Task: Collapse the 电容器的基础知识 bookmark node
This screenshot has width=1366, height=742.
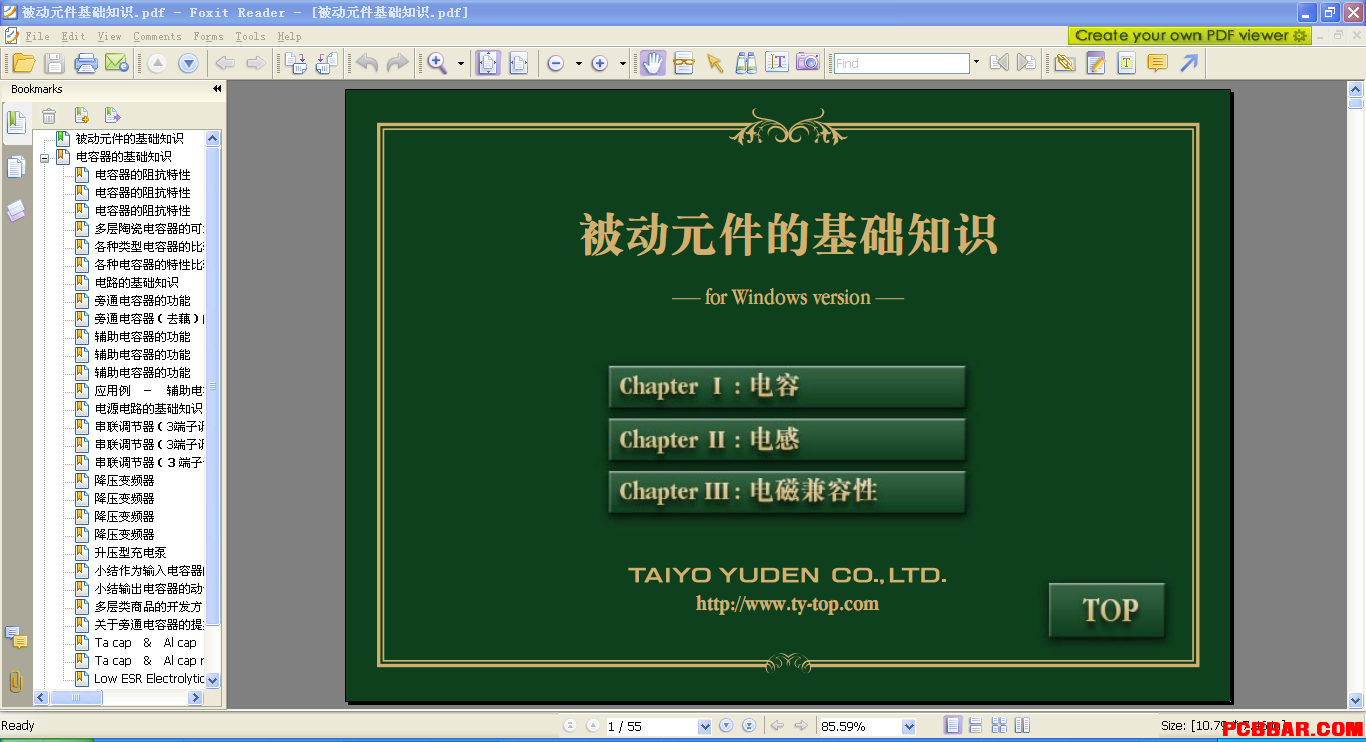Action: pyautogui.click(x=44, y=158)
